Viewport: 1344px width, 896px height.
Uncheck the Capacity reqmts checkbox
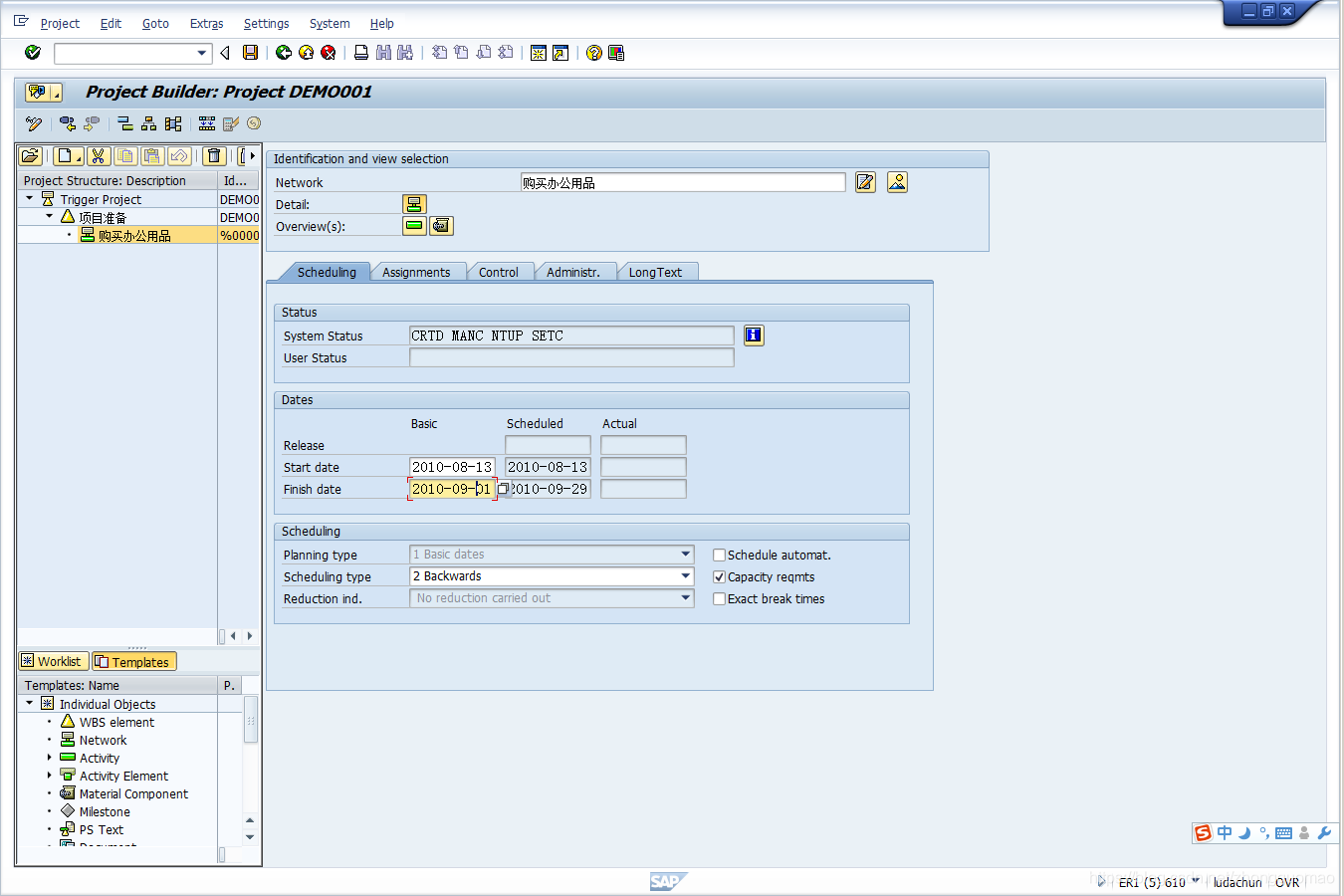pos(719,577)
